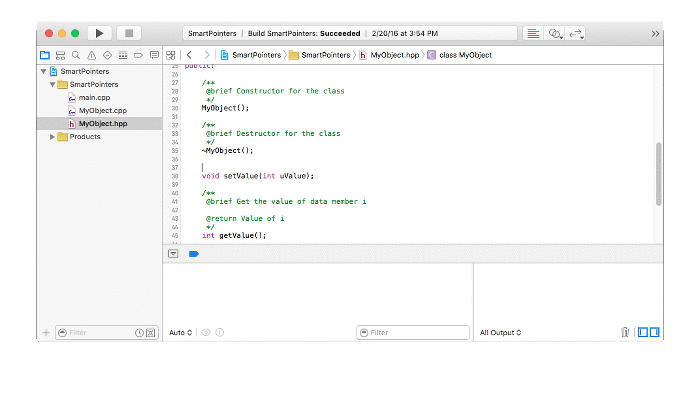Screen dimensions: 700x394
Task: Expand the Products folder
Action: point(52,137)
